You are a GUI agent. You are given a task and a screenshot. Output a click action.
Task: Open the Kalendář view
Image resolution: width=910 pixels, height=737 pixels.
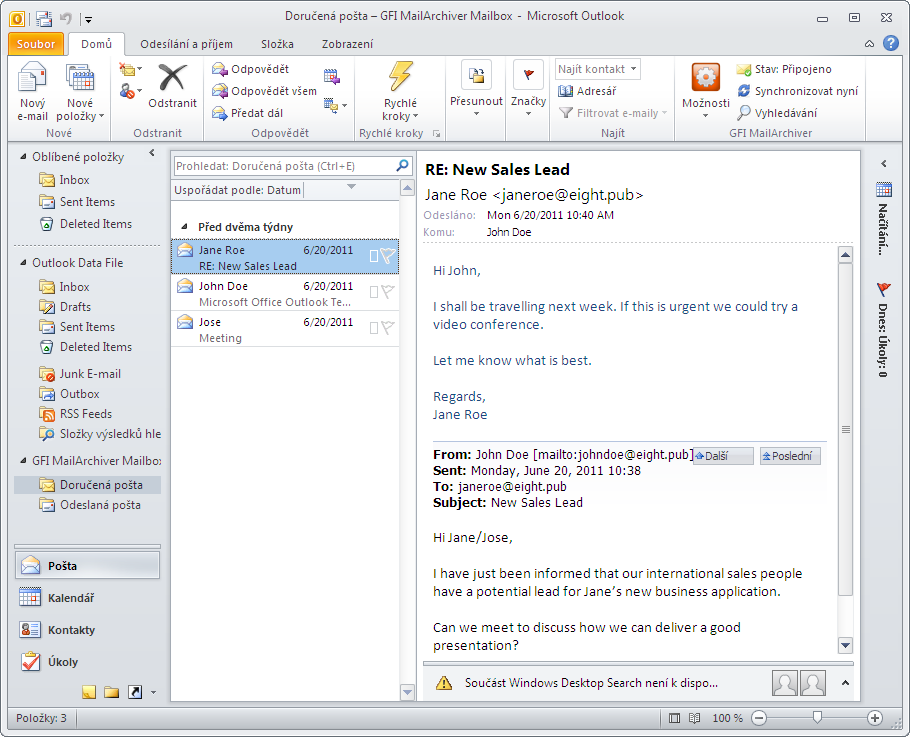pyautogui.click(x=87, y=597)
